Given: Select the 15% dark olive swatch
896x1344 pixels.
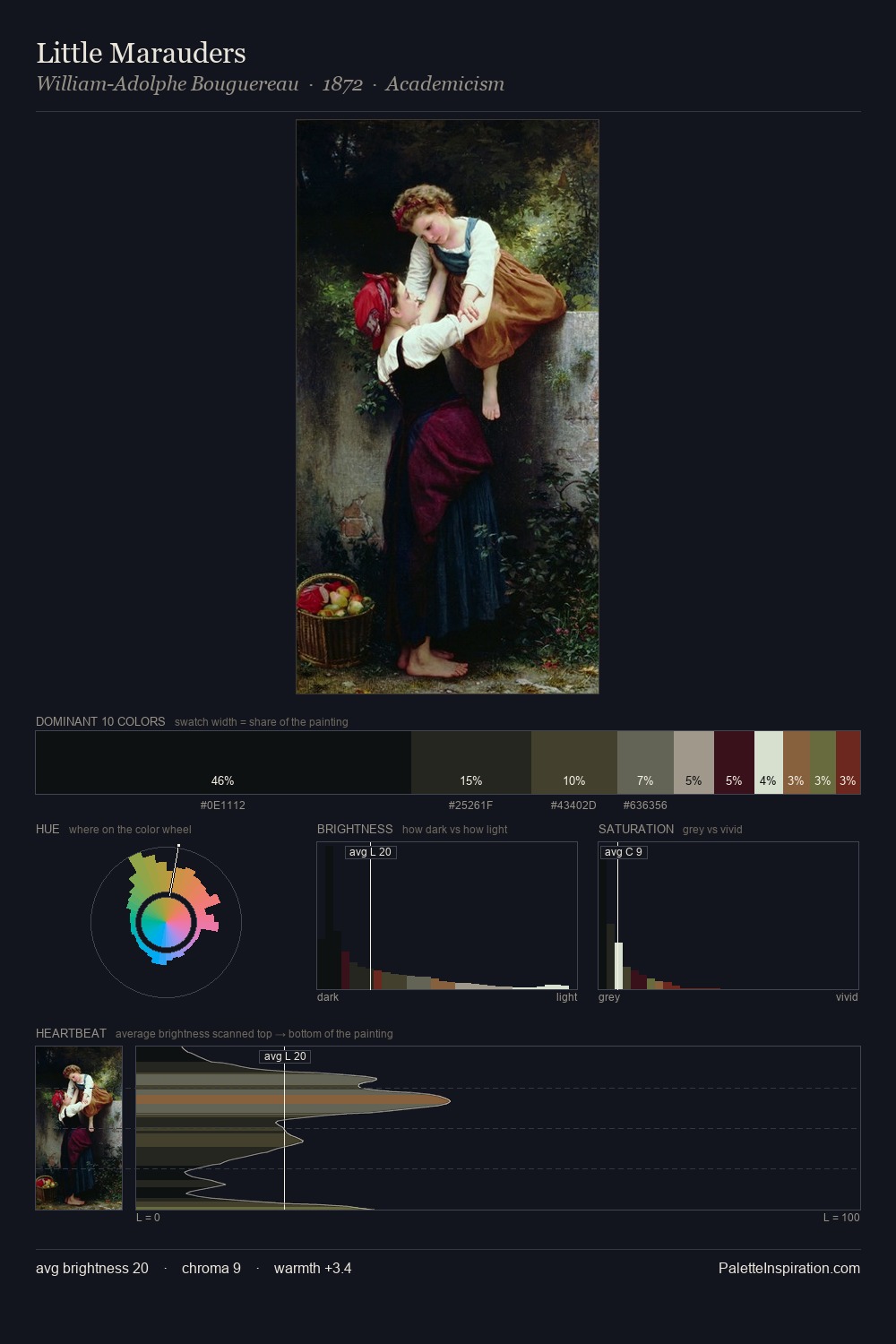Looking at the screenshot, I should coord(471,762).
